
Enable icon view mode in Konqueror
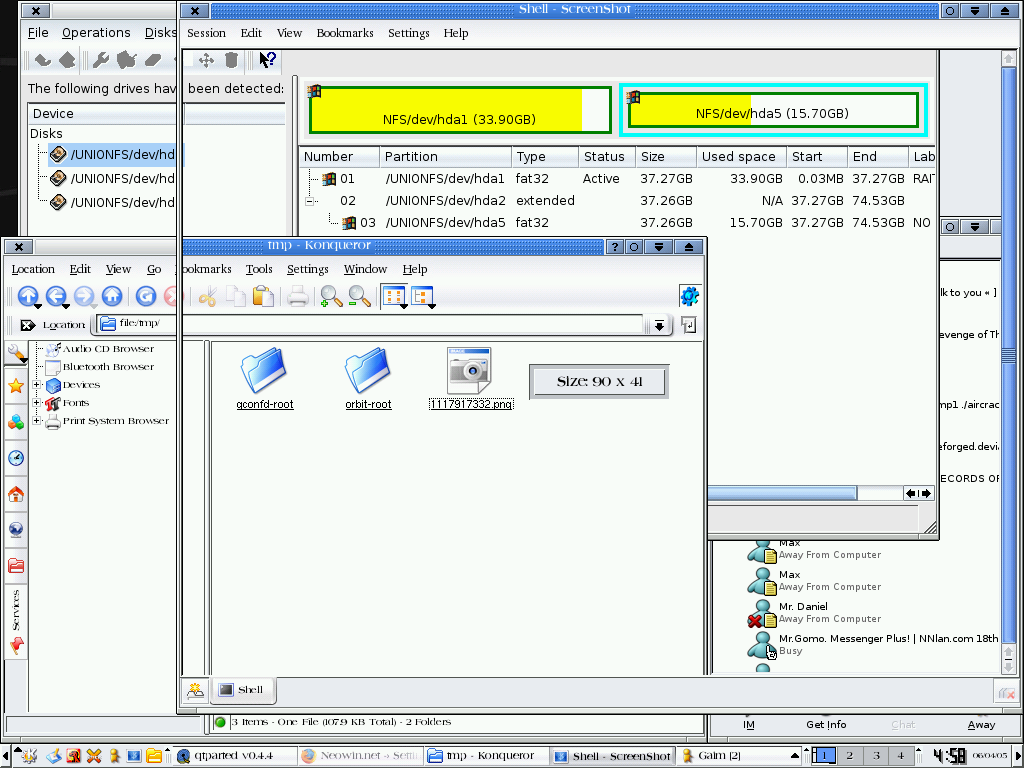click(x=393, y=296)
